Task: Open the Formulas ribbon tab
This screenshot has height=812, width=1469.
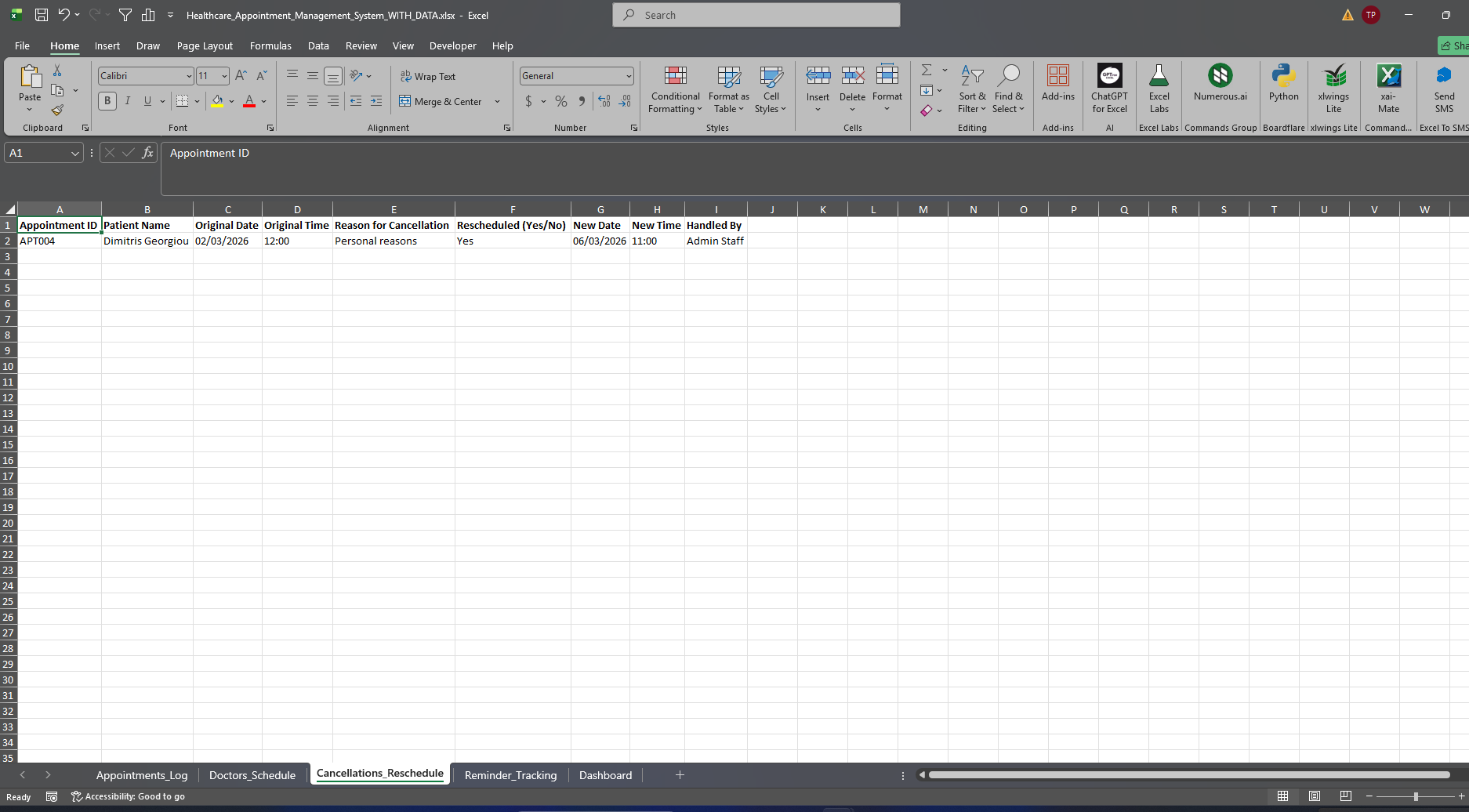Action: pyautogui.click(x=270, y=45)
